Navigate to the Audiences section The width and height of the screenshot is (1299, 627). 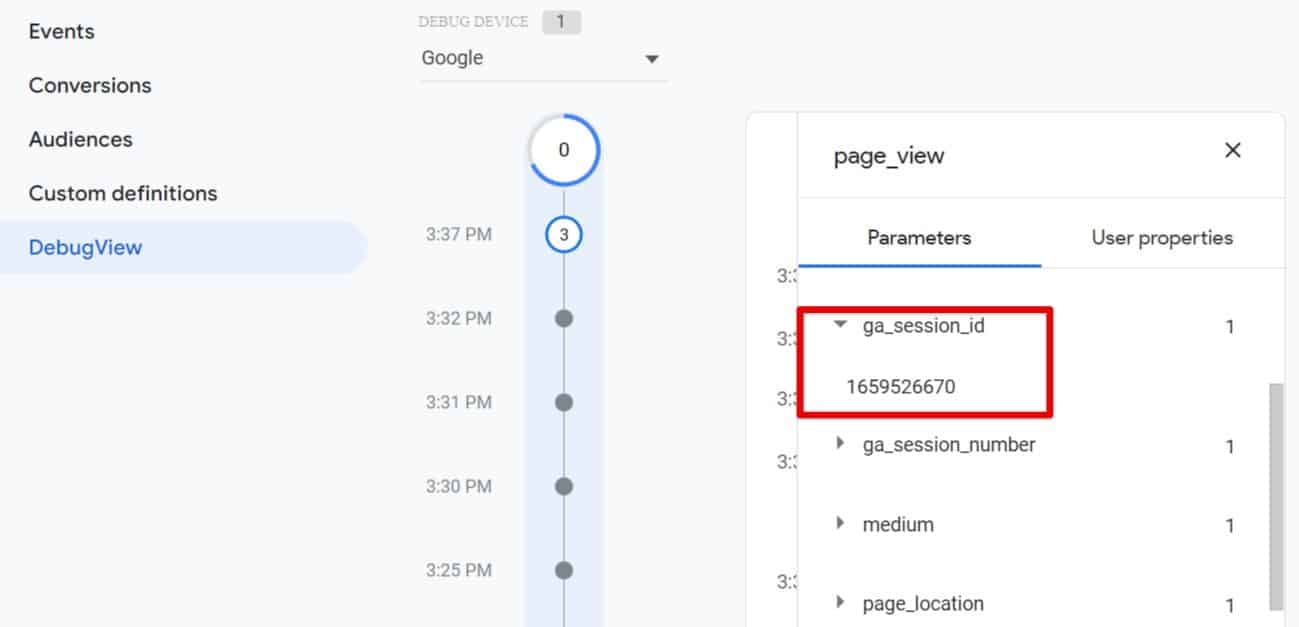[x=81, y=139]
